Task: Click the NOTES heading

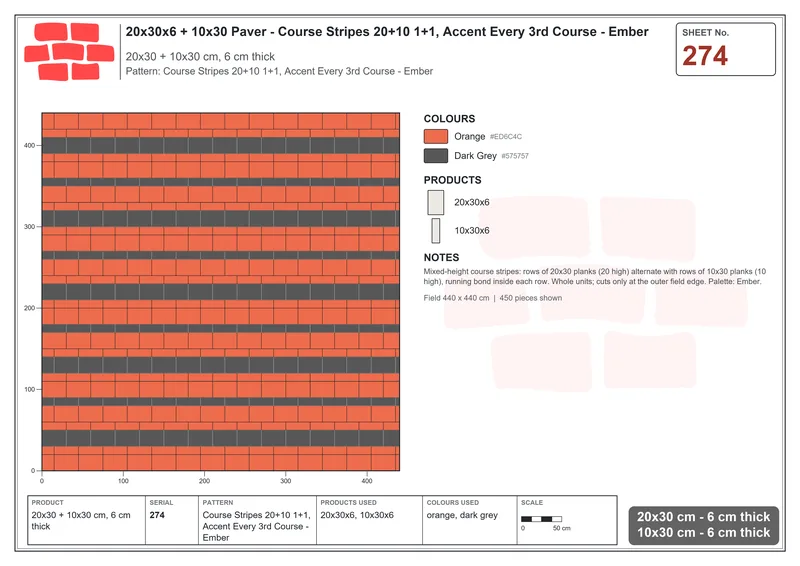Action: 441,257
